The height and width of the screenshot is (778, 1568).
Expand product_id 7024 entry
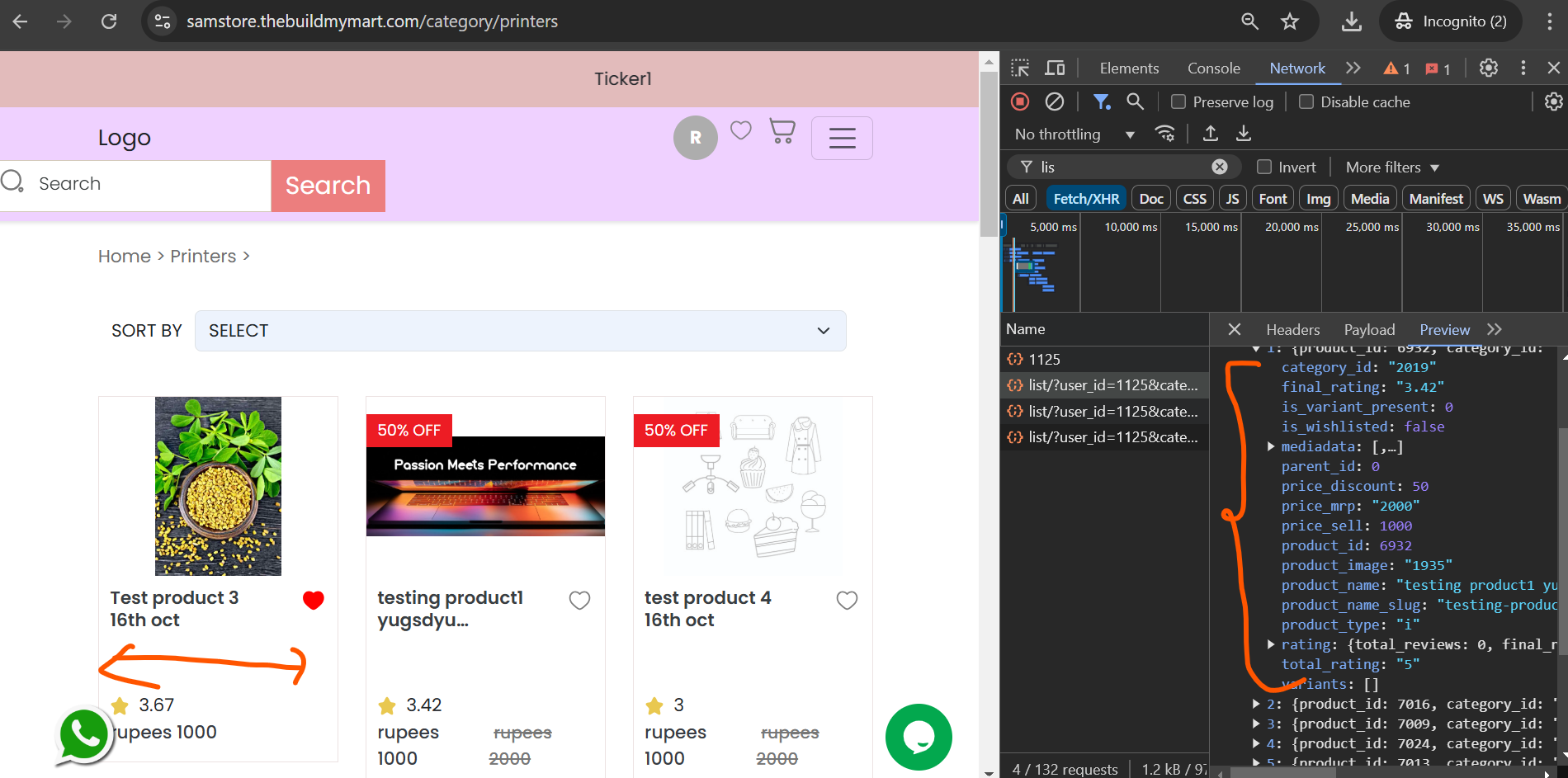pos(1256,743)
